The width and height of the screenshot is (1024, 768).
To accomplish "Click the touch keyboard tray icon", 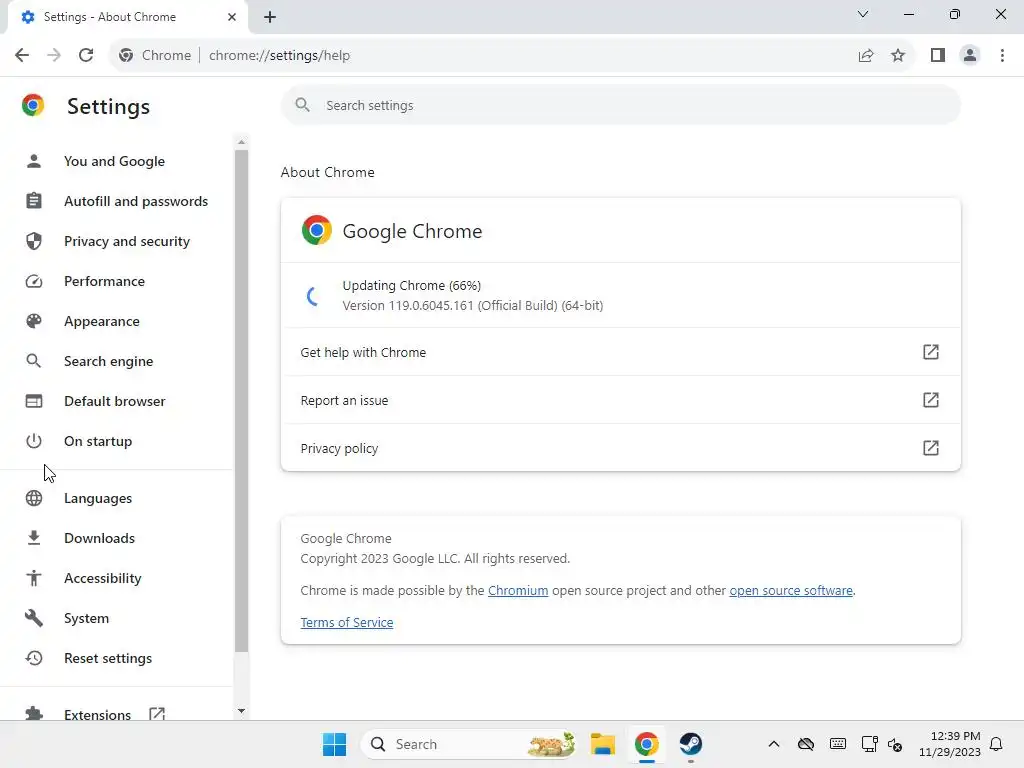I will 838,744.
